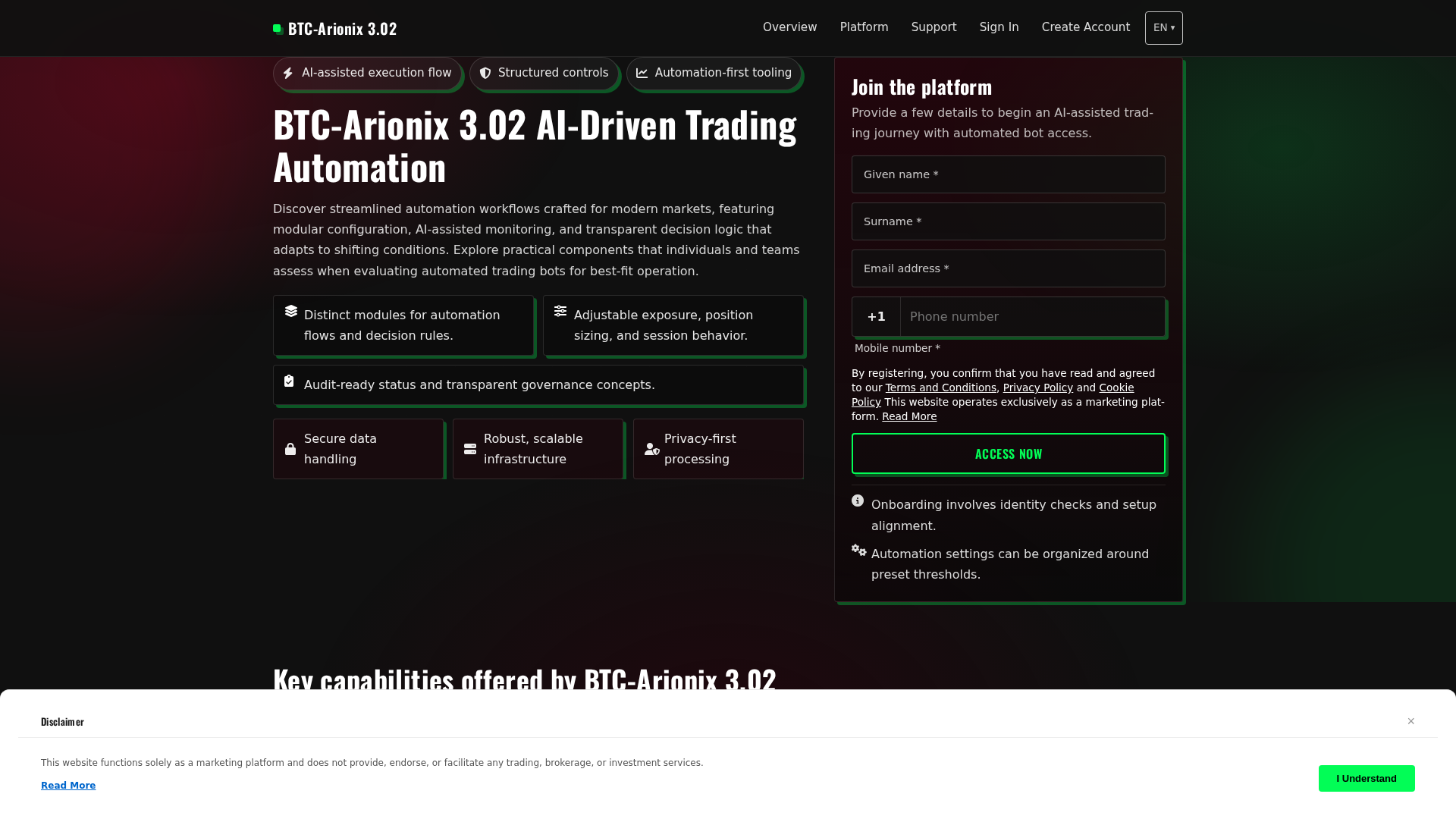Open the Platform menu item
The image size is (1456, 819).
[864, 27]
